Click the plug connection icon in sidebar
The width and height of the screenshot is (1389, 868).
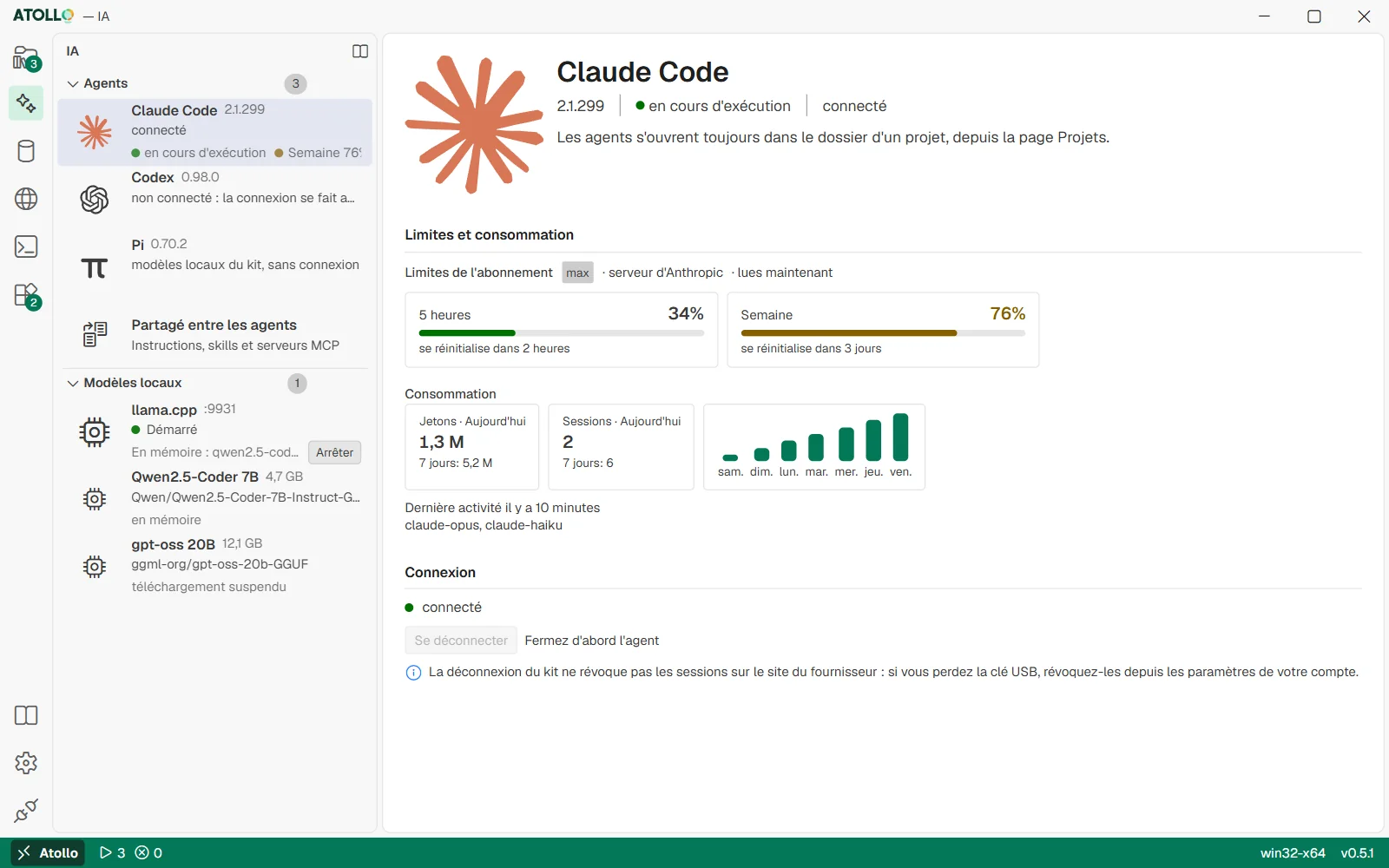click(26, 811)
